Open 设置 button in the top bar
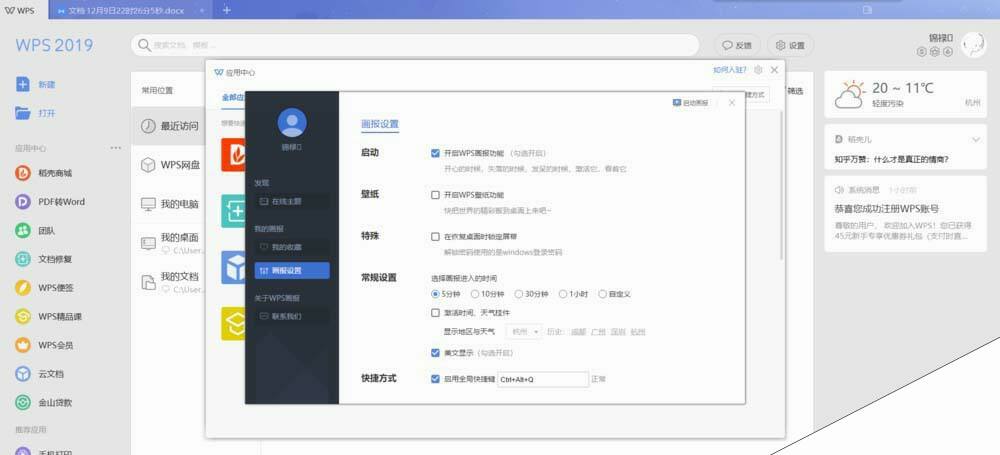 (x=790, y=45)
